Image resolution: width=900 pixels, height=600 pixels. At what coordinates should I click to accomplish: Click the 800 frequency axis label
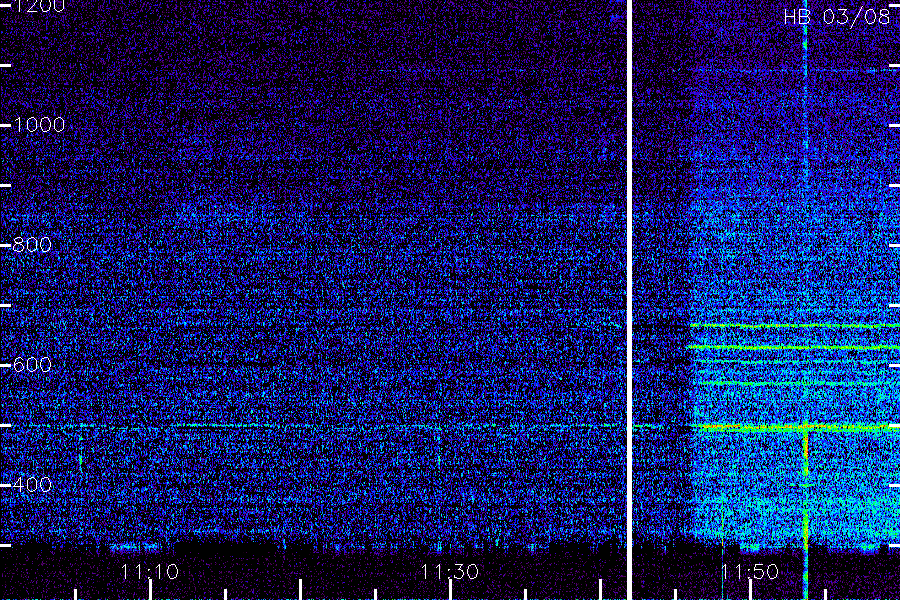click(32, 245)
